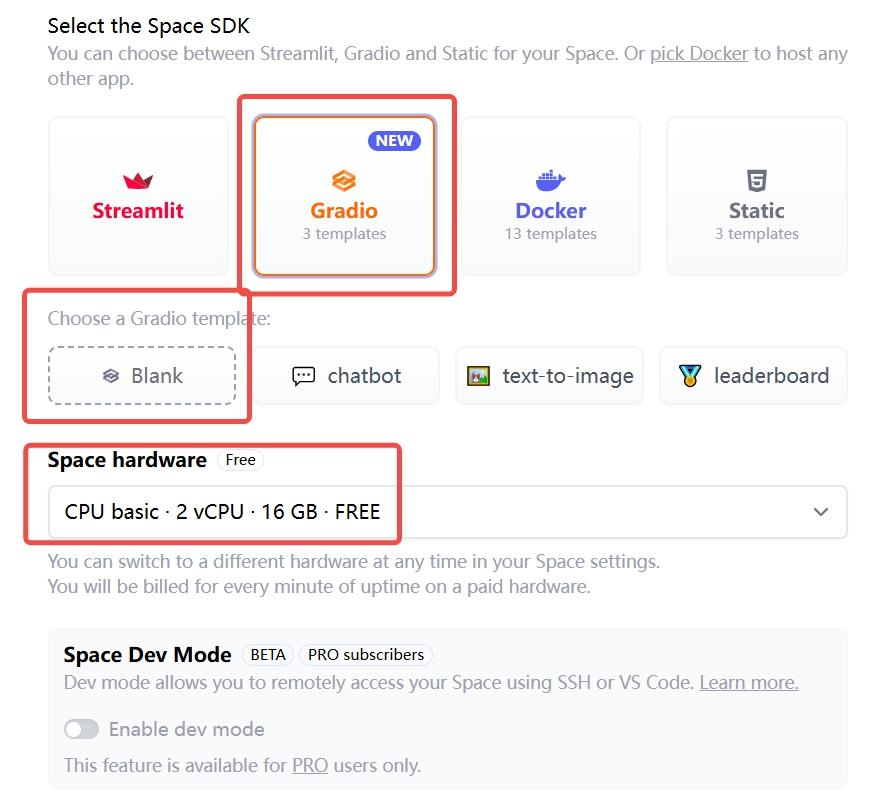The image size is (871, 812).
Task: Select the leaderboard Gradio template
Action: (753, 376)
